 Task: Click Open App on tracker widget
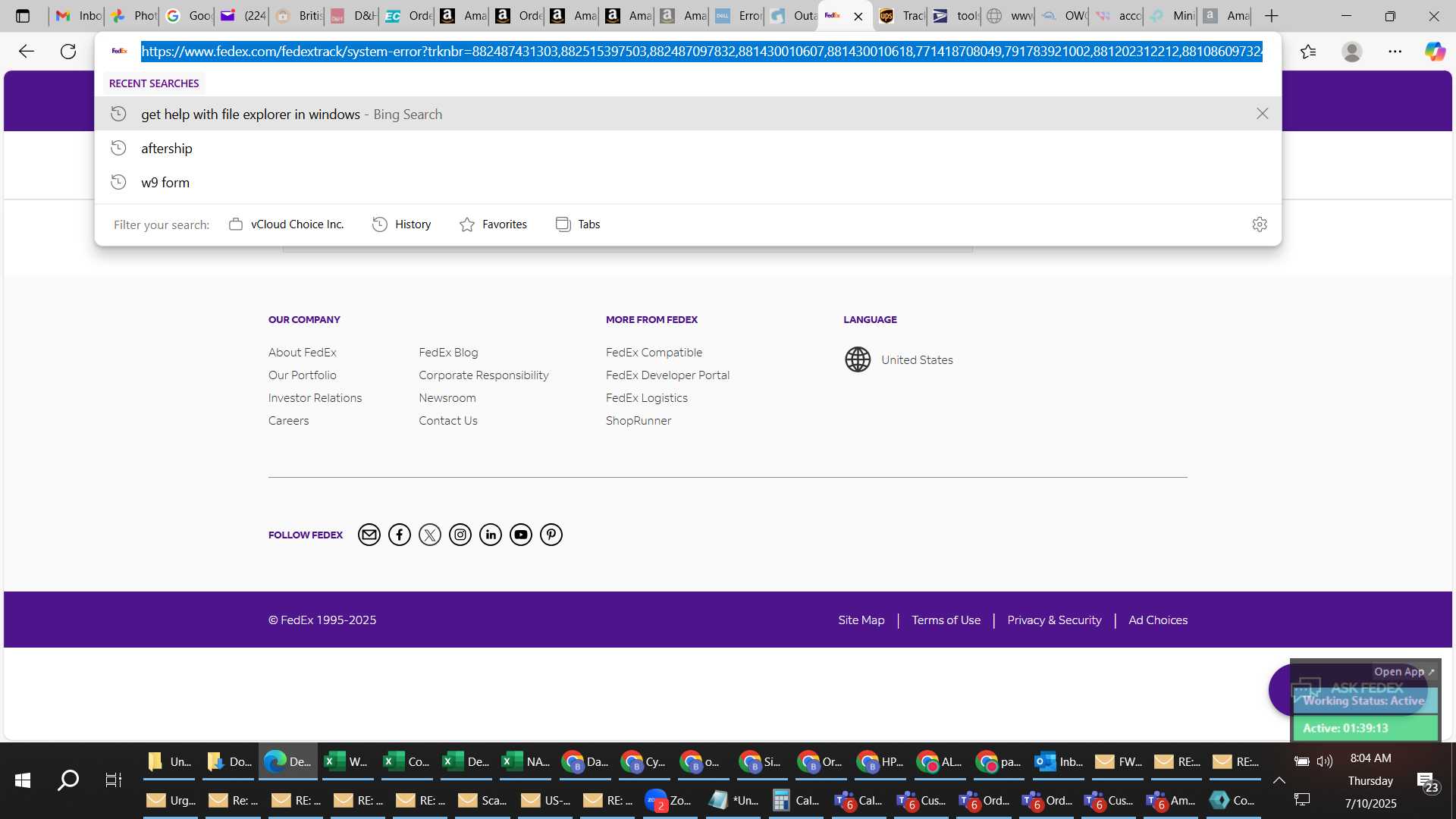1404,672
